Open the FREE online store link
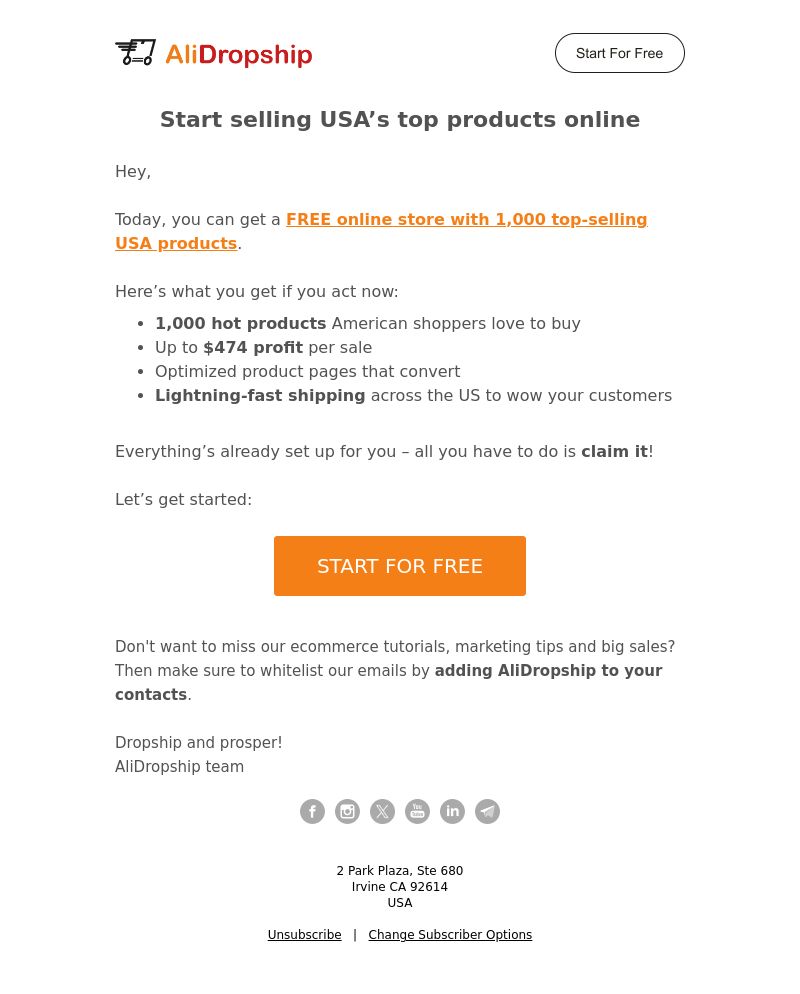Image resolution: width=800 pixels, height=994 pixels. point(381,231)
